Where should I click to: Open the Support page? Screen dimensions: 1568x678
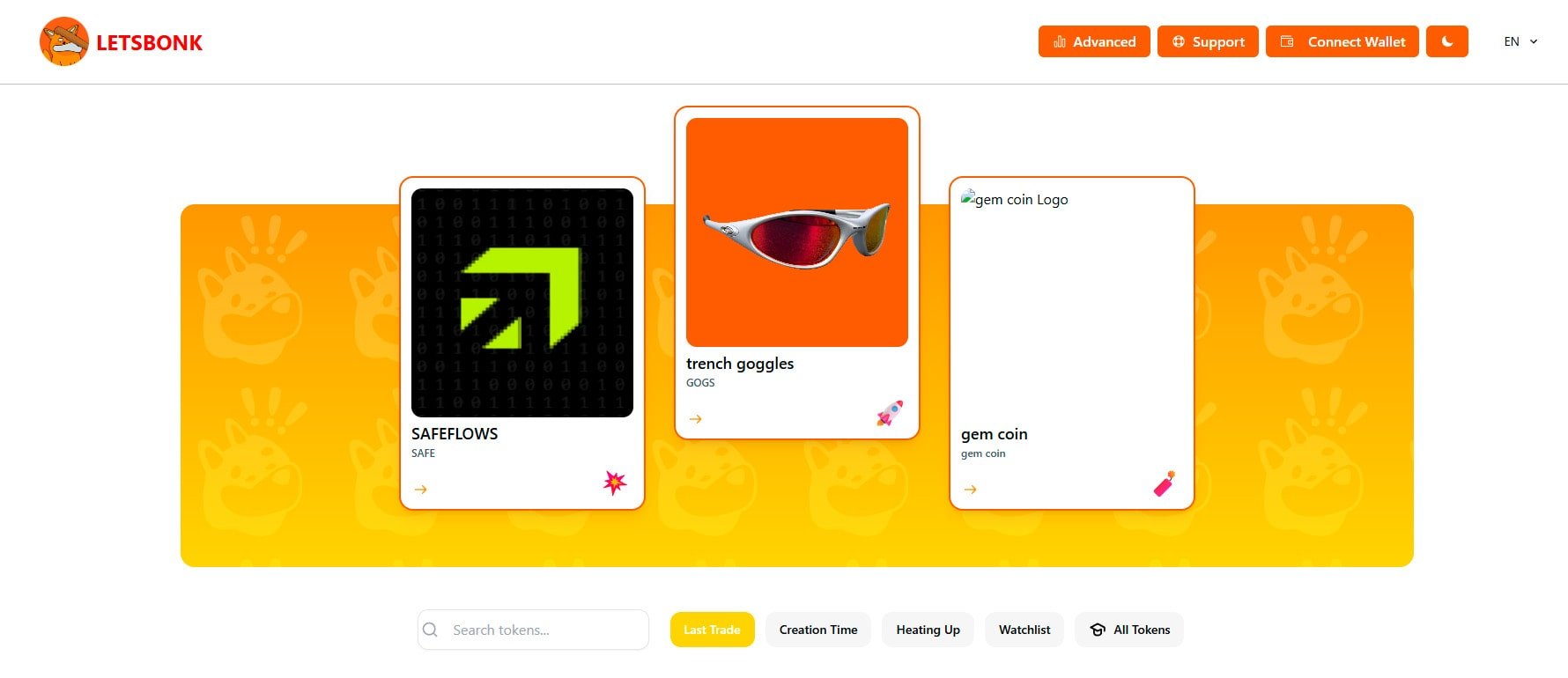pyautogui.click(x=1208, y=41)
